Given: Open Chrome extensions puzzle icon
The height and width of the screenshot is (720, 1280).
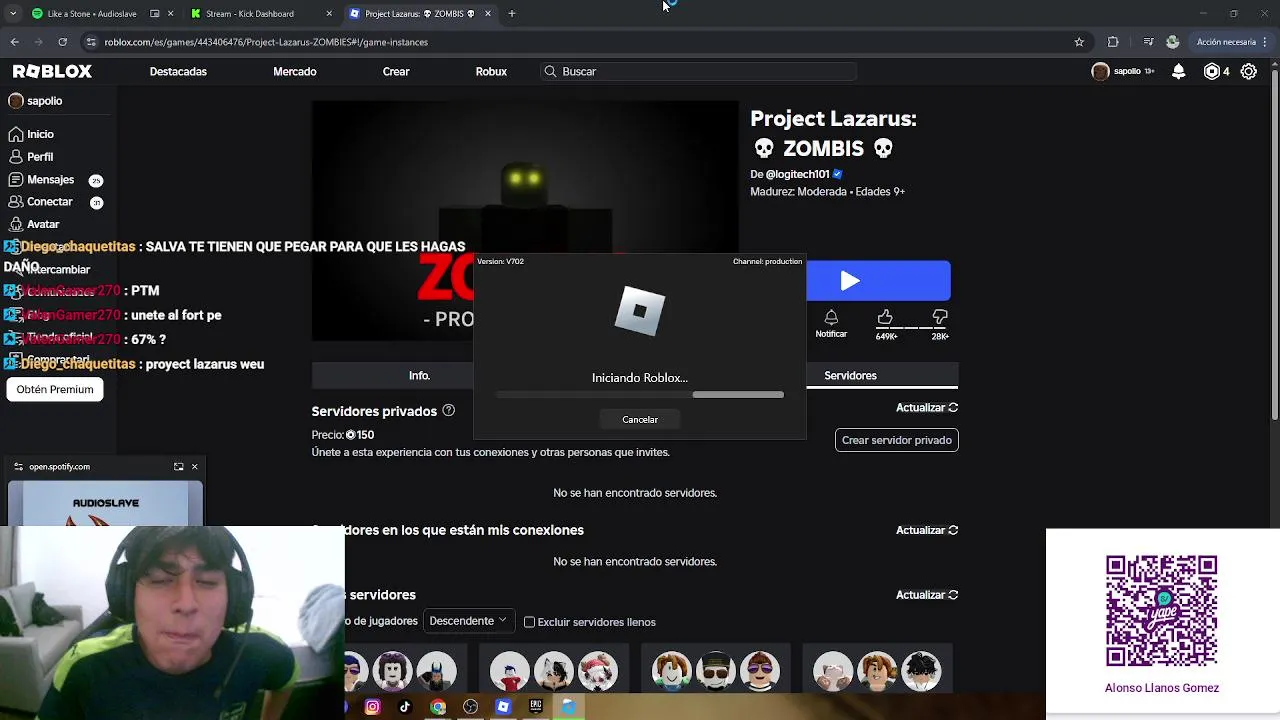Looking at the screenshot, I should tap(1113, 42).
